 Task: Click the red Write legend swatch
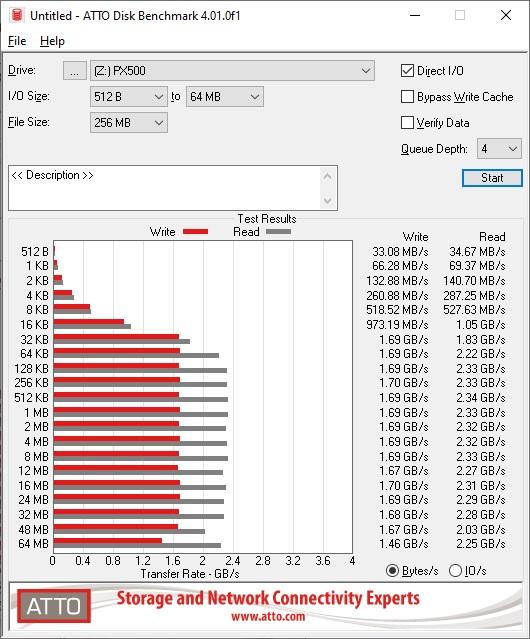tap(196, 231)
